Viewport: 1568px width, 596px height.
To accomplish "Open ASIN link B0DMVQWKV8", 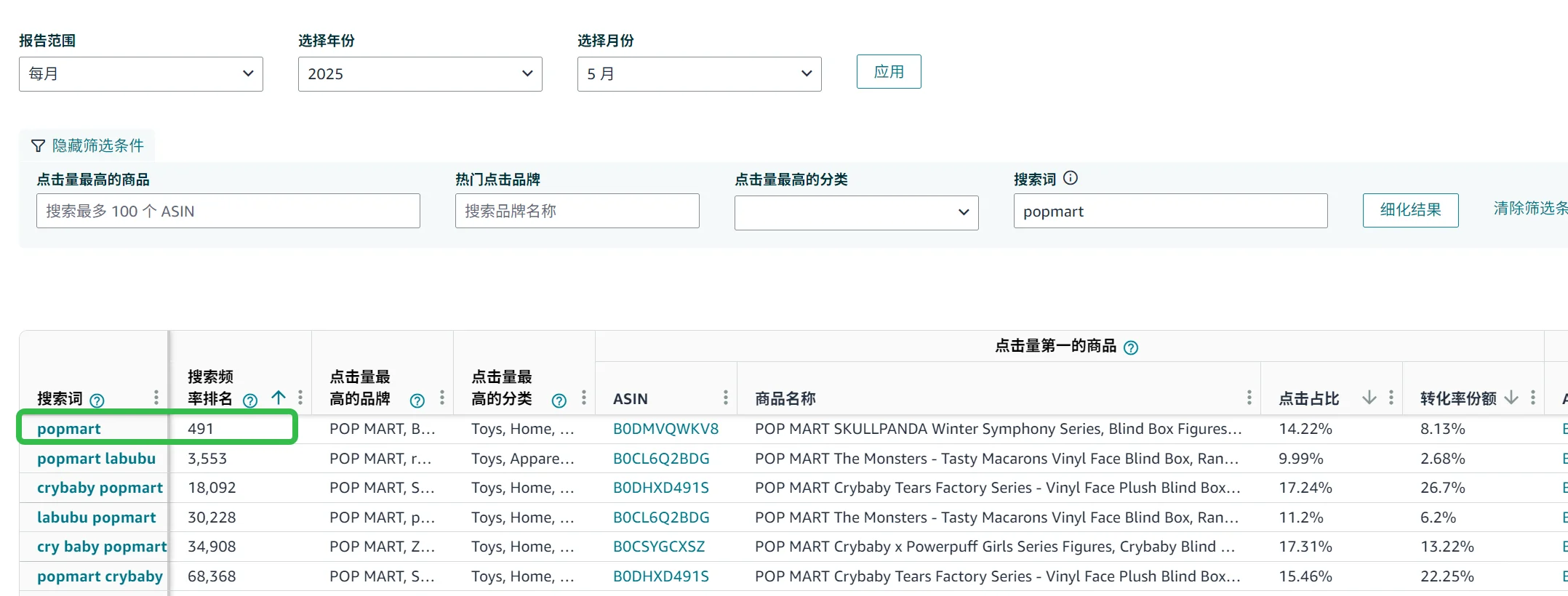I will coord(665,429).
